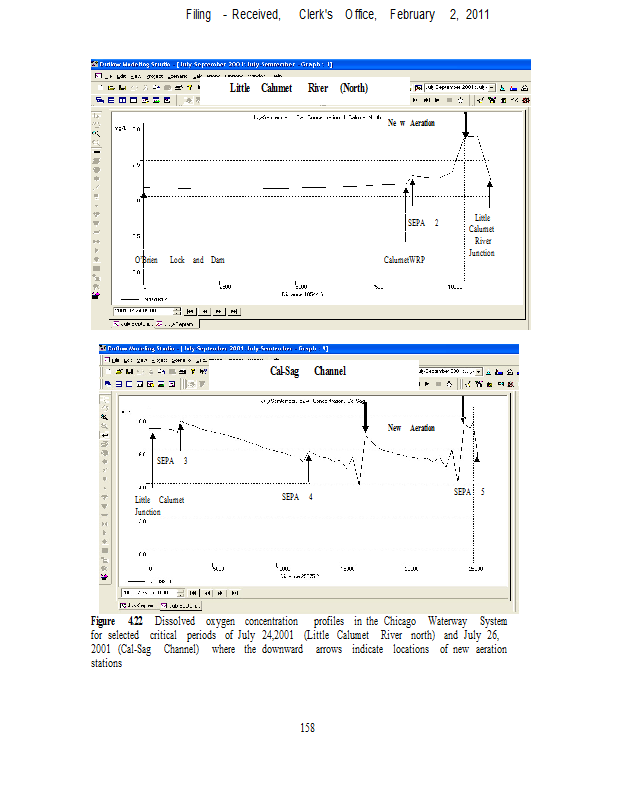Screen dimensions: 618x800
Task: Click Open file icon in upper window toolbar
Action: [110, 88]
